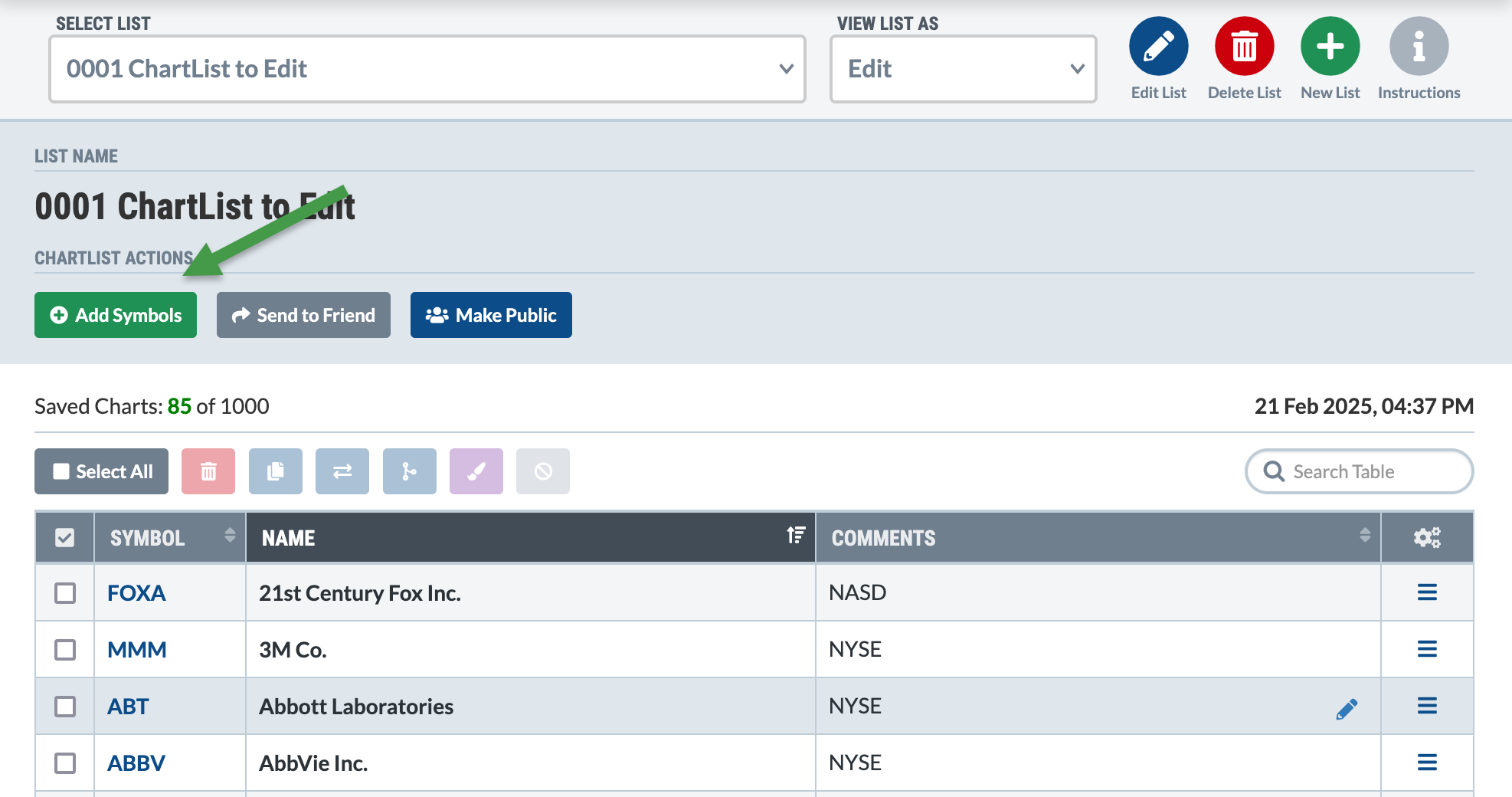Open the FOXA row hamburger menu
The image size is (1512, 797).
[1427, 592]
